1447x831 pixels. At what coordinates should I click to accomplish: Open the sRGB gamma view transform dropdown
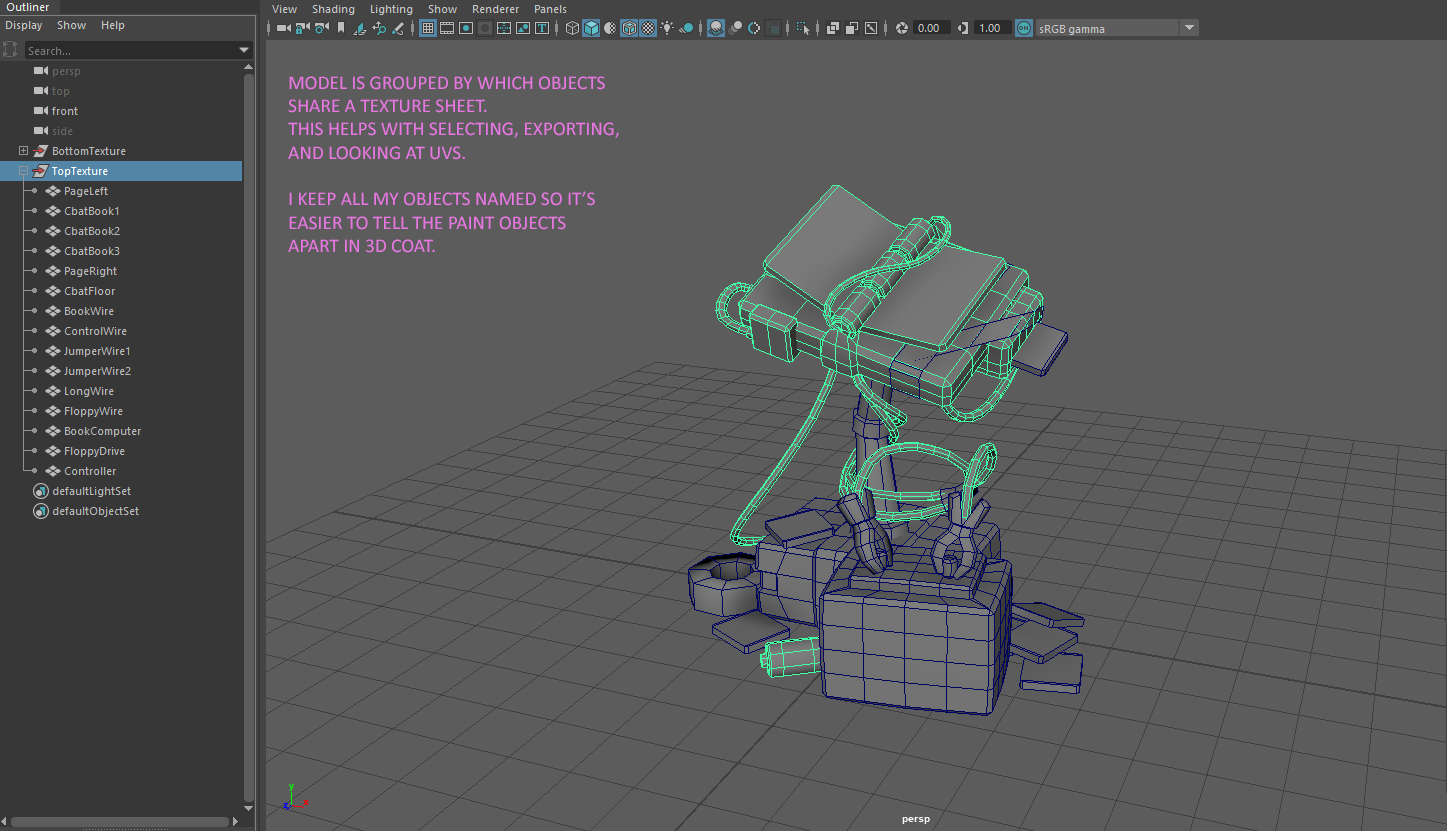1189,28
